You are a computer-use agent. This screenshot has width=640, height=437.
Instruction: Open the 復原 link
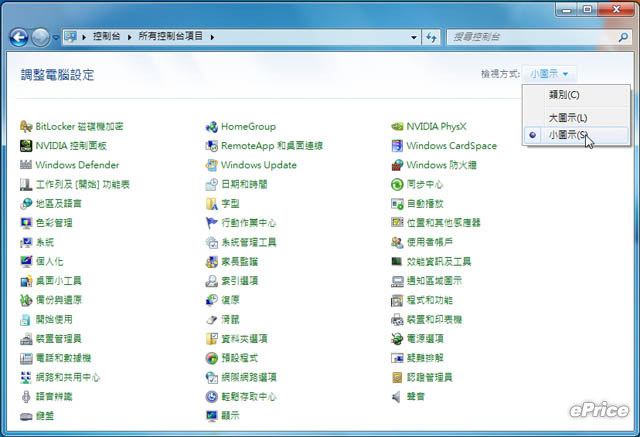230,300
